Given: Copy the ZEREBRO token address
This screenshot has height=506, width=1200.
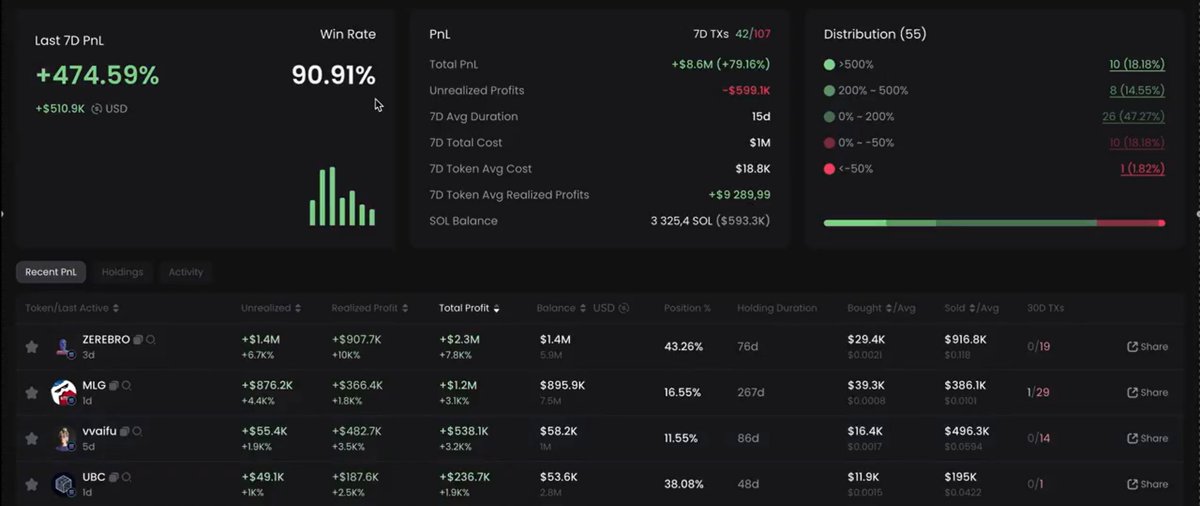Looking at the screenshot, I should point(139,340).
